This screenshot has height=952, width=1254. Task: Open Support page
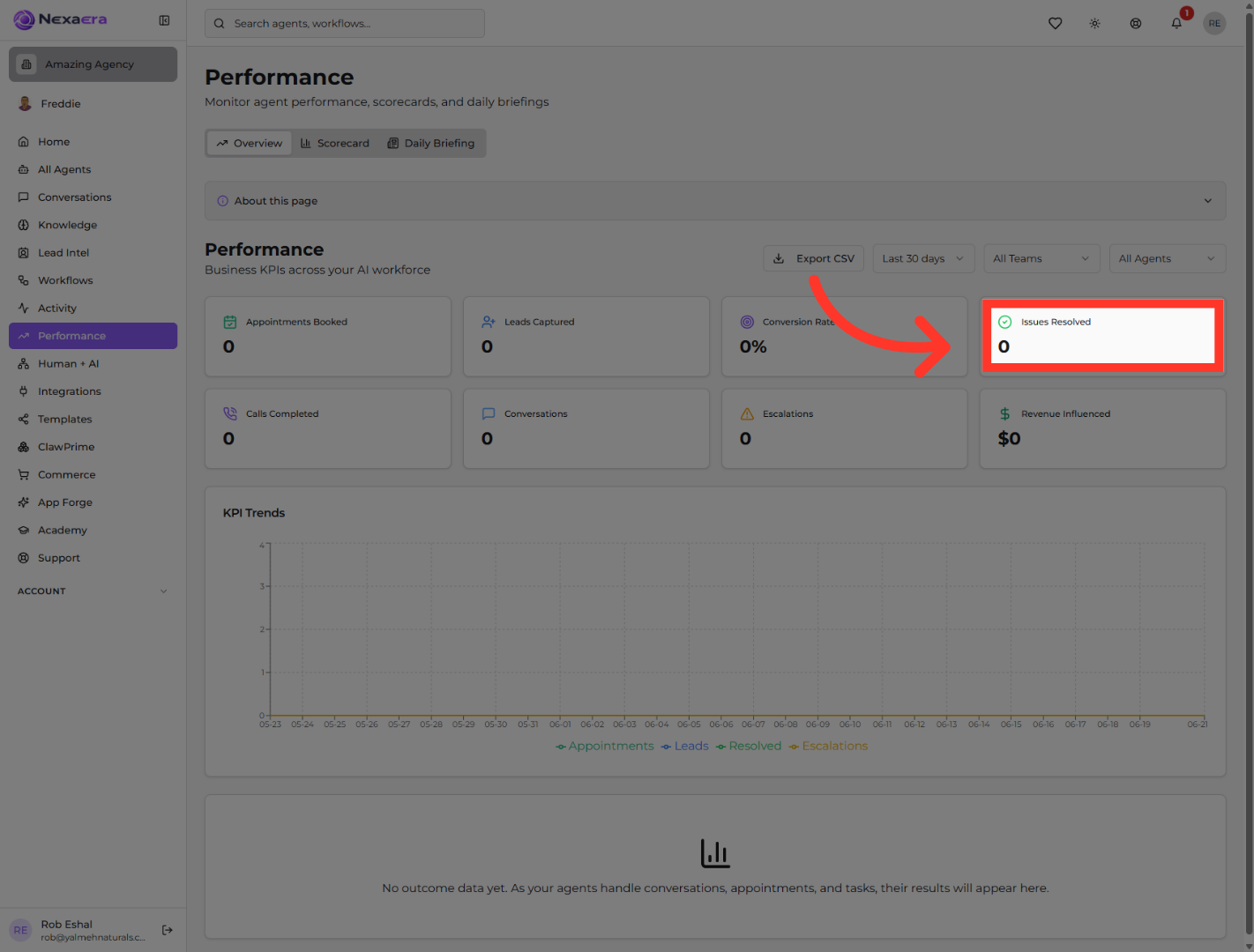(x=93, y=558)
